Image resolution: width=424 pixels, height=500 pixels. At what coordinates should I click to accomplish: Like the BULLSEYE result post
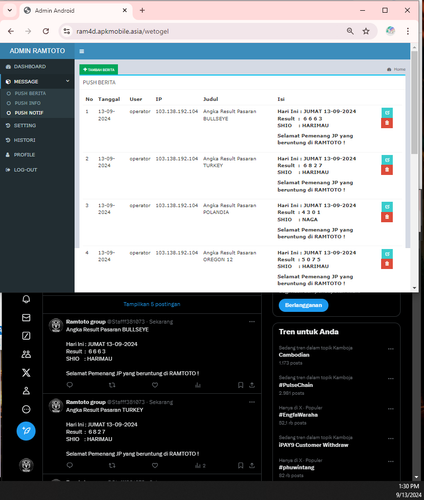[x=155, y=385]
